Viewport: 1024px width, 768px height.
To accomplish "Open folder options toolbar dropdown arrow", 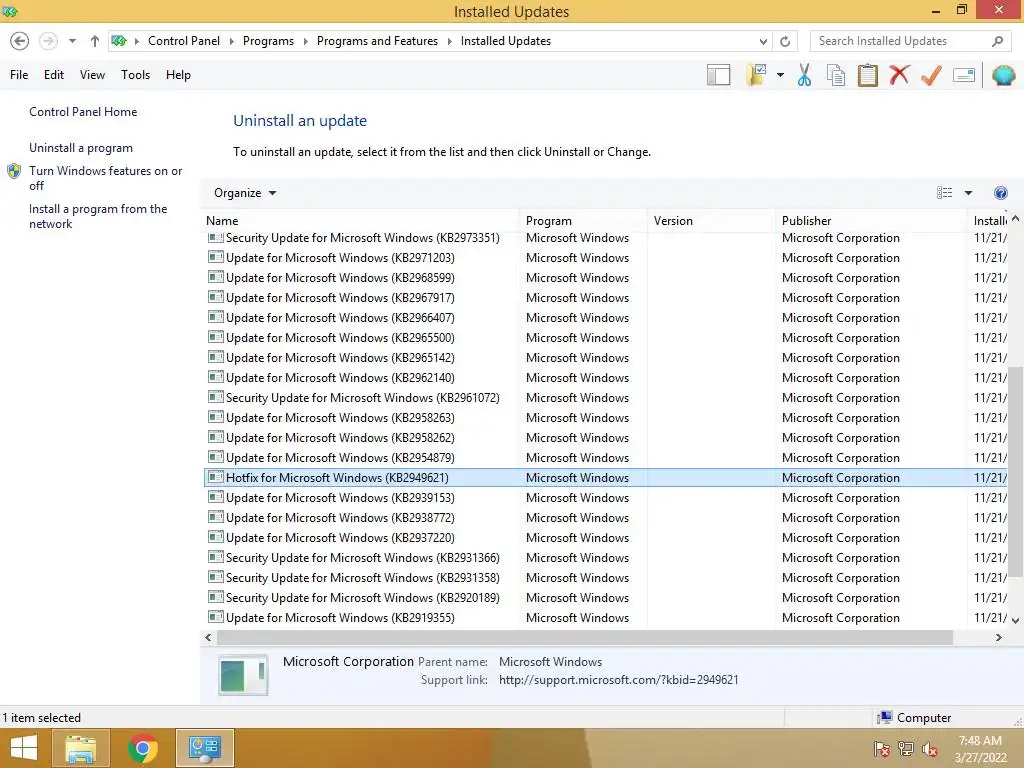I will [780, 75].
